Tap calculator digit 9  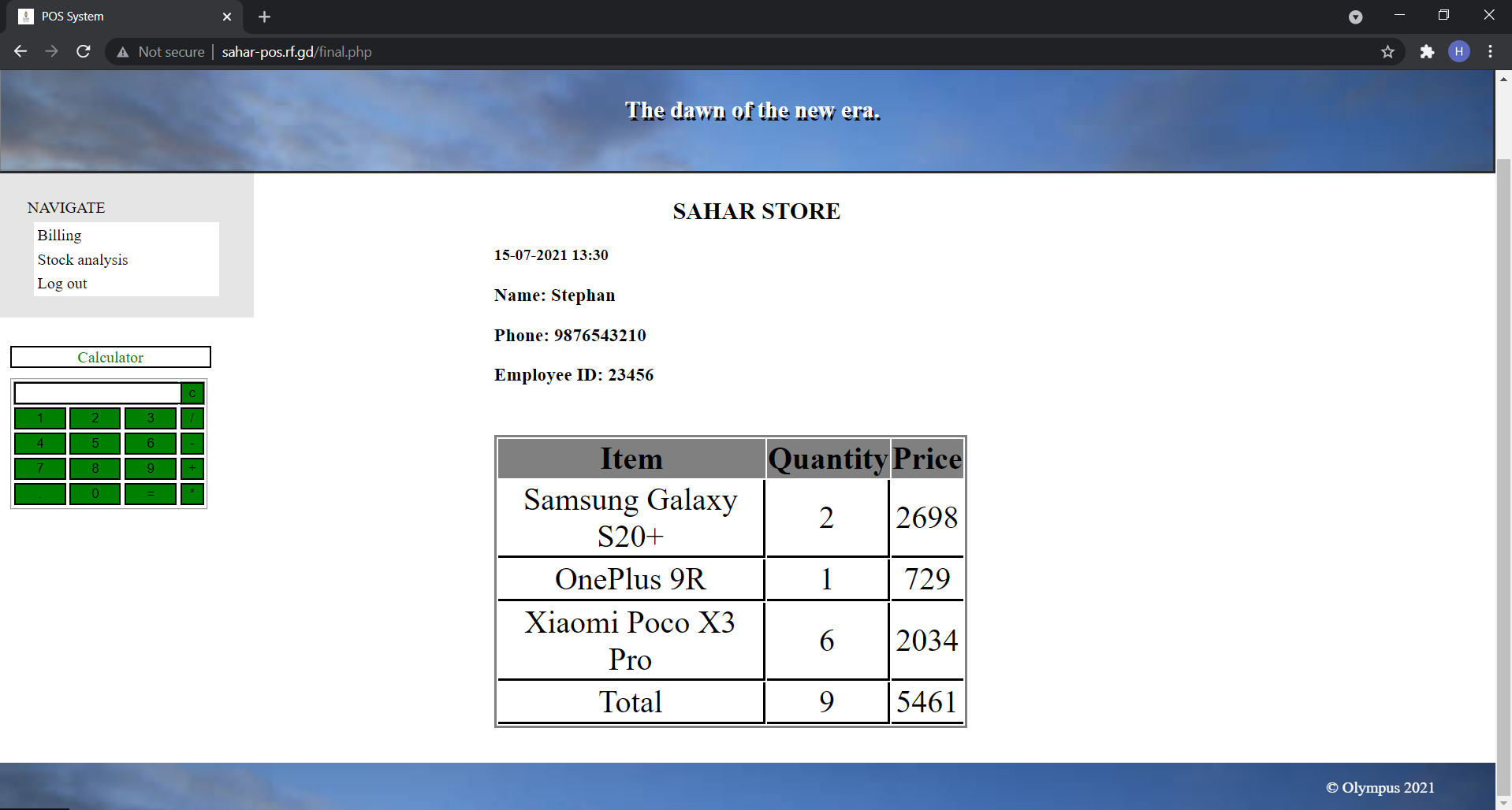coord(151,469)
